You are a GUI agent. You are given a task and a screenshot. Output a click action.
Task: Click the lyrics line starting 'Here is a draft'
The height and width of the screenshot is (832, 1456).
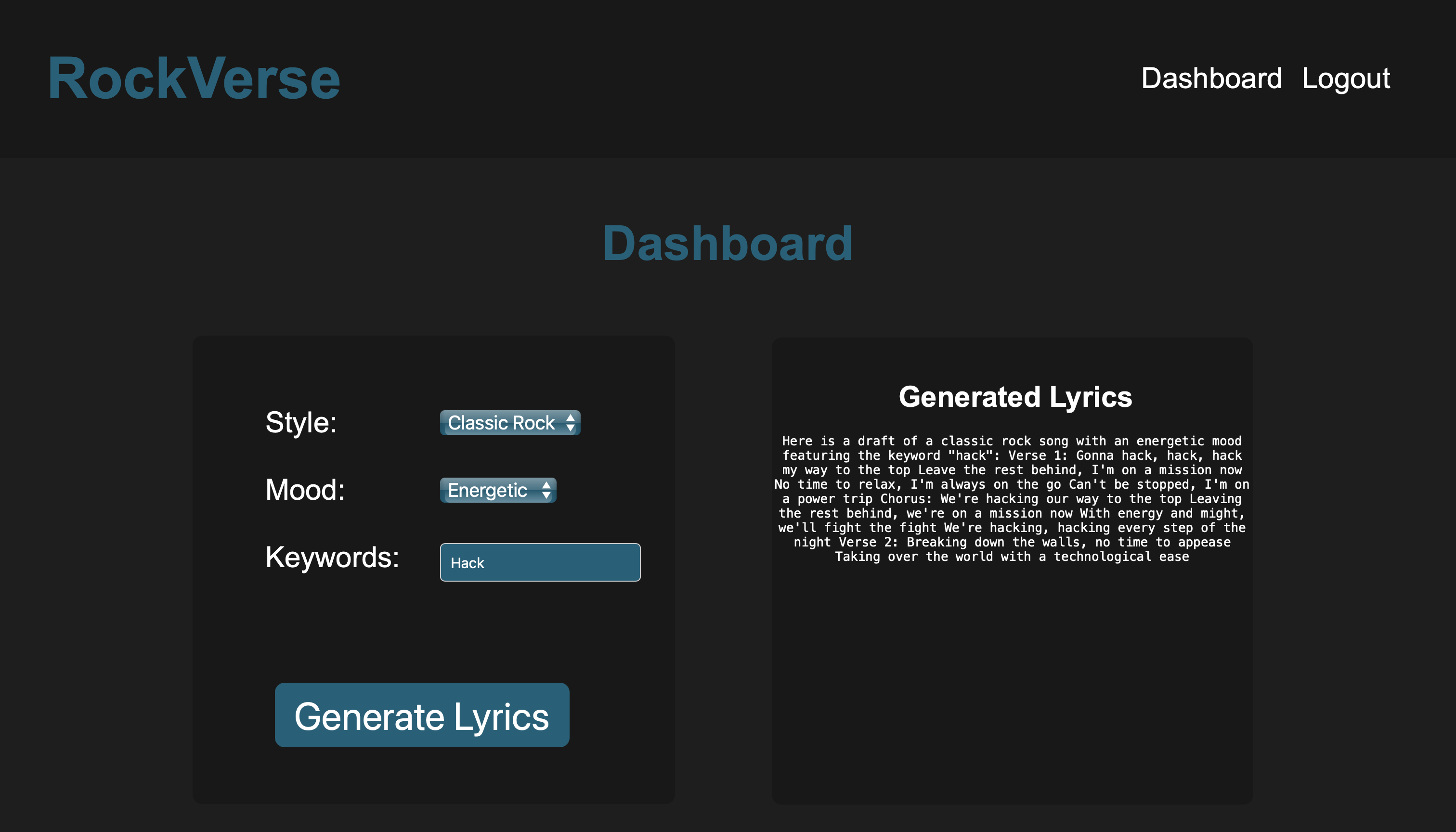point(1012,441)
